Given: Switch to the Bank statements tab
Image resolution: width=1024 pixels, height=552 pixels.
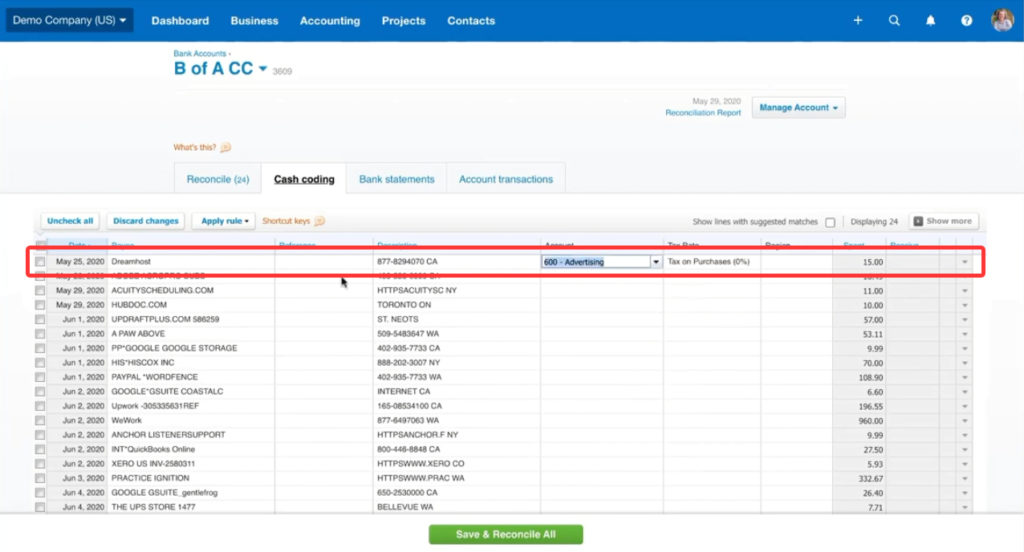Looking at the screenshot, I should [x=396, y=179].
